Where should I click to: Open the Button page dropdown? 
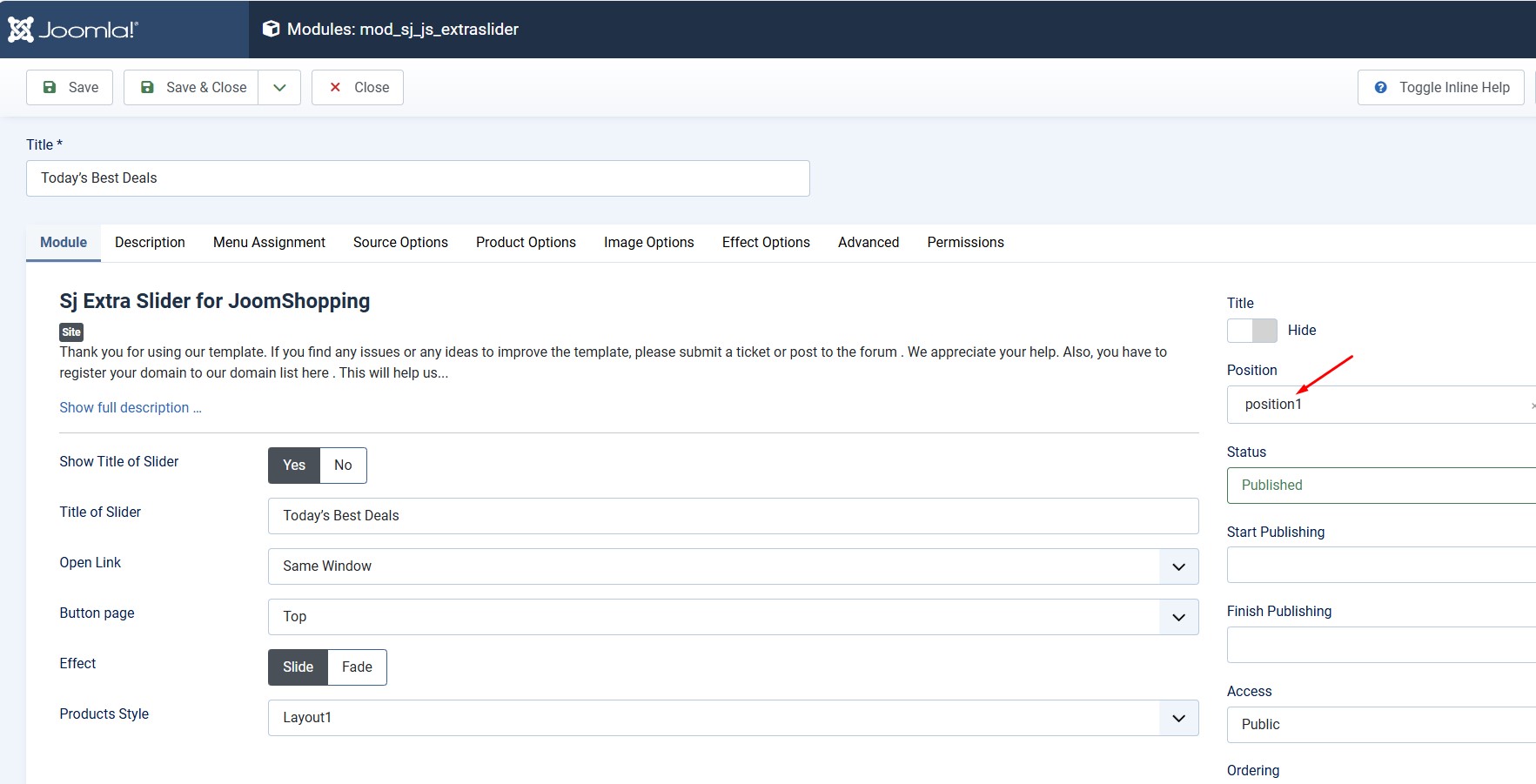point(733,617)
